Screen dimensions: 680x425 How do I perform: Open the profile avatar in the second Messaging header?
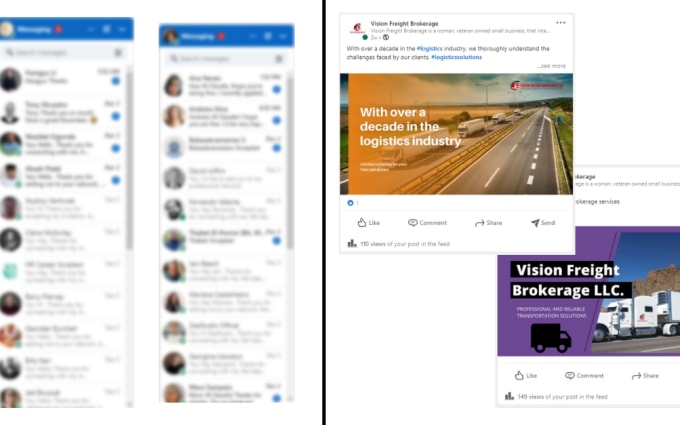[x=170, y=36]
